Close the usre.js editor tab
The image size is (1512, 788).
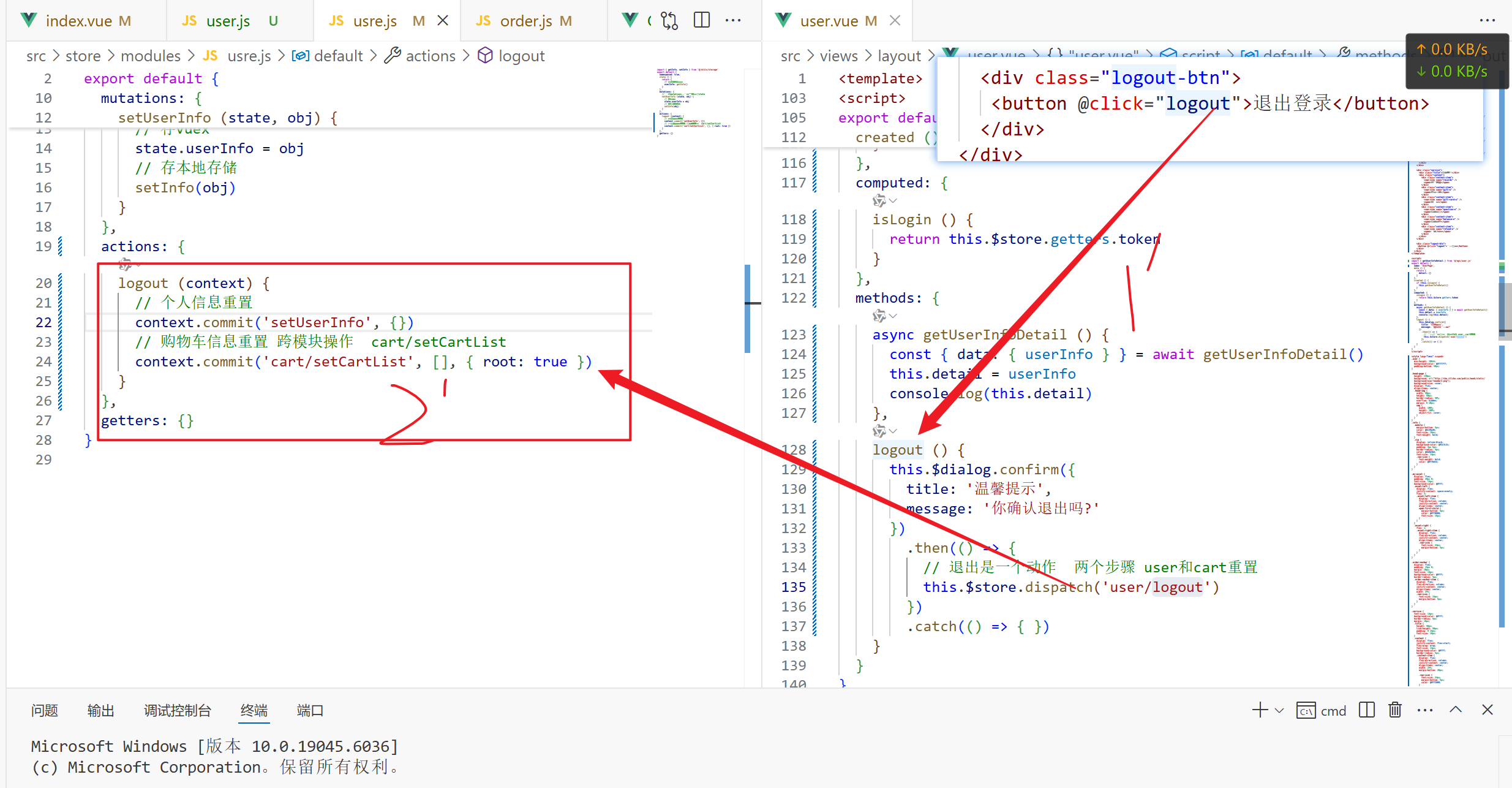(x=443, y=21)
